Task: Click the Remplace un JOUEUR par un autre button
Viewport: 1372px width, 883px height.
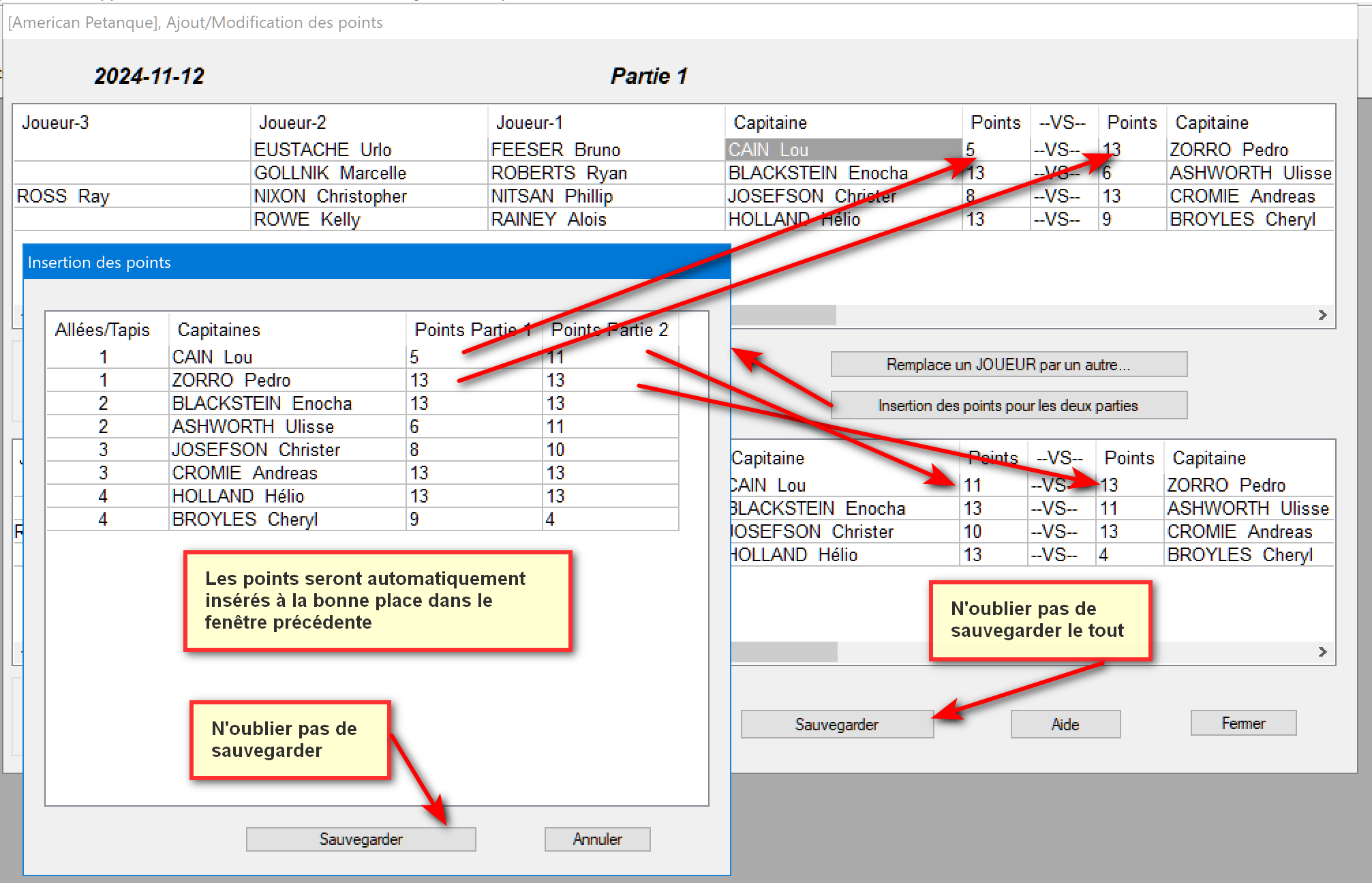Action: pyautogui.click(x=1008, y=364)
